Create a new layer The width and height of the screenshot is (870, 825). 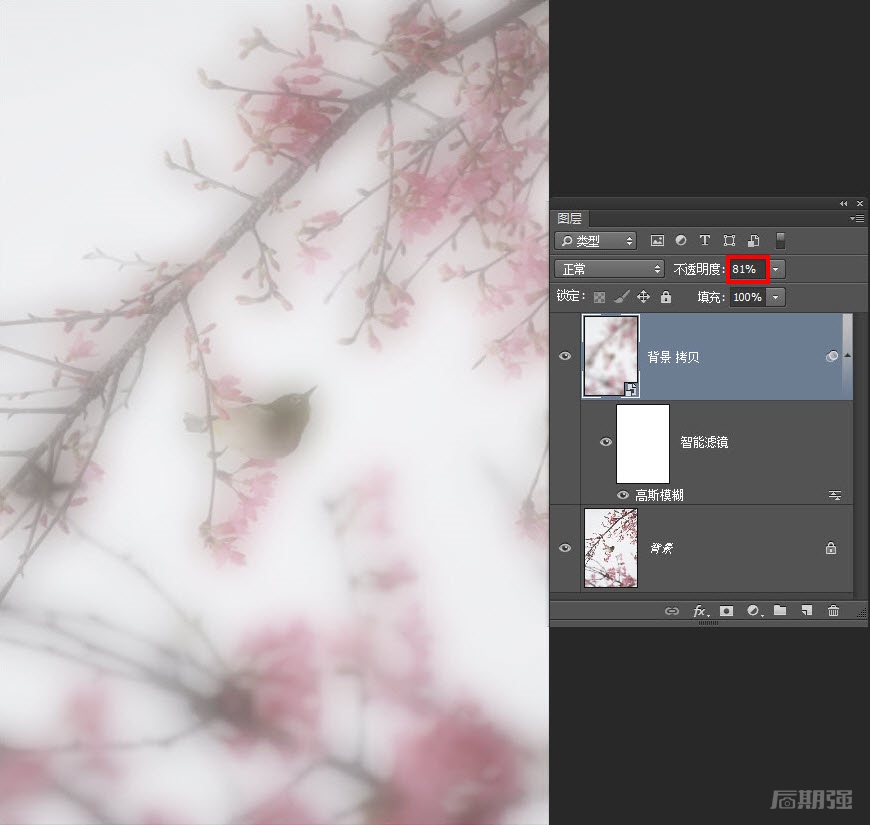click(807, 611)
